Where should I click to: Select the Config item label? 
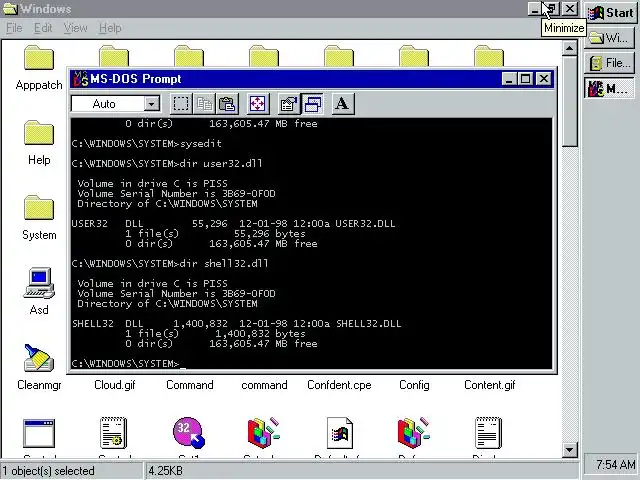[414, 385]
